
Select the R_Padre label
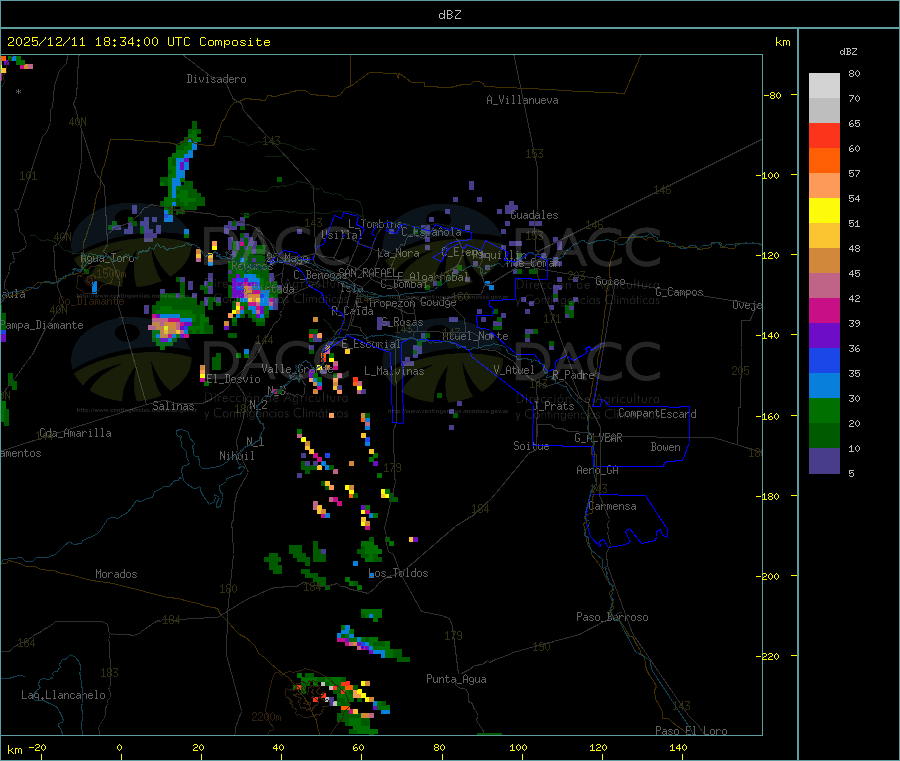click(x=573, y=375)
